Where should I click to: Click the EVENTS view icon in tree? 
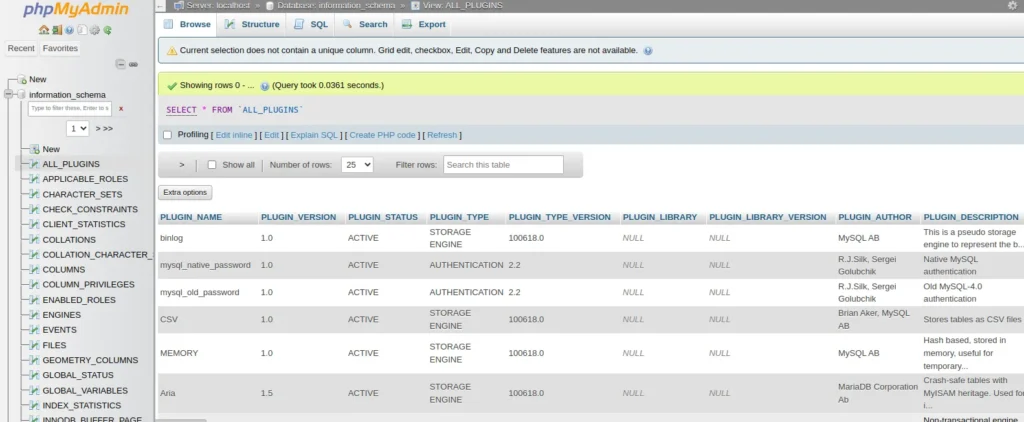click(35, 330)
